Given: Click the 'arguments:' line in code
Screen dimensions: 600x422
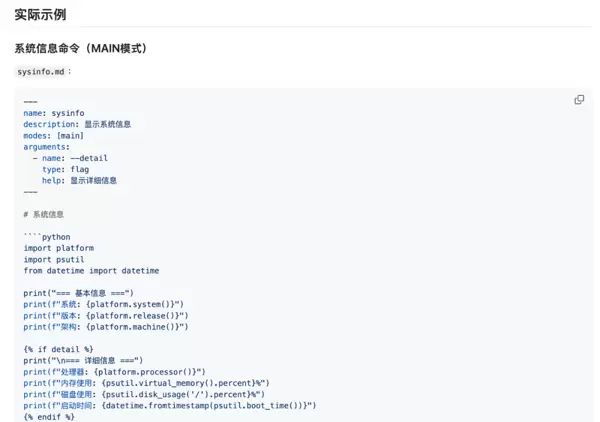Looking at the screenshot, I should 46,146.
